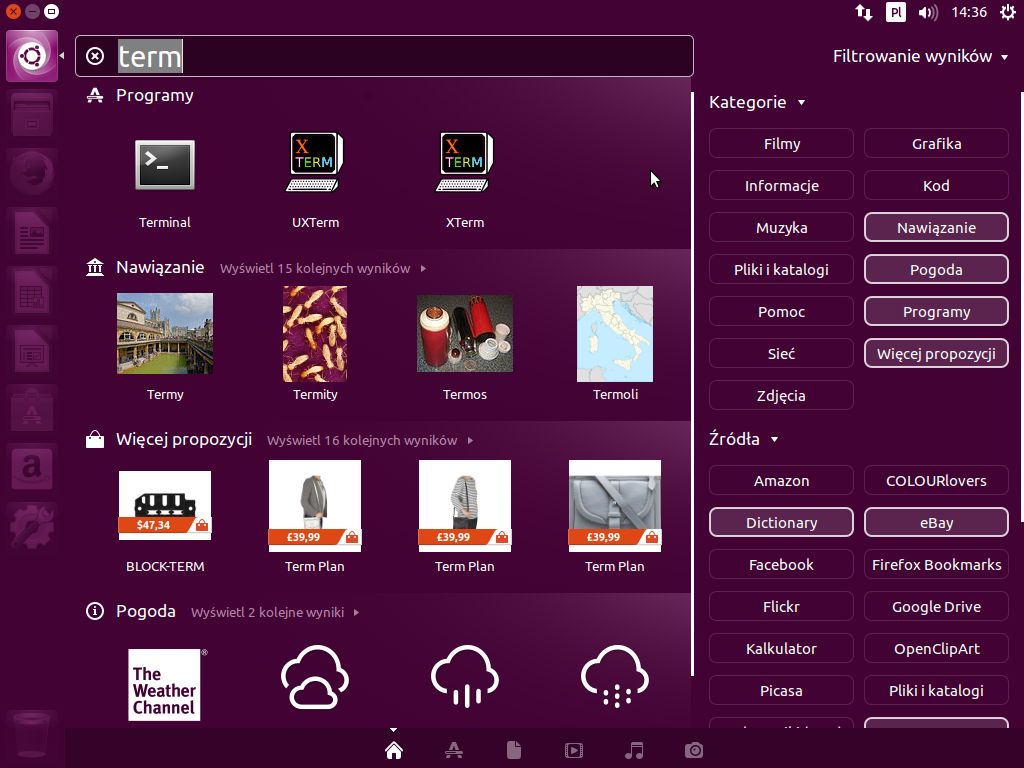
Task: Open the Video lens icon
Action: point(573,750)
